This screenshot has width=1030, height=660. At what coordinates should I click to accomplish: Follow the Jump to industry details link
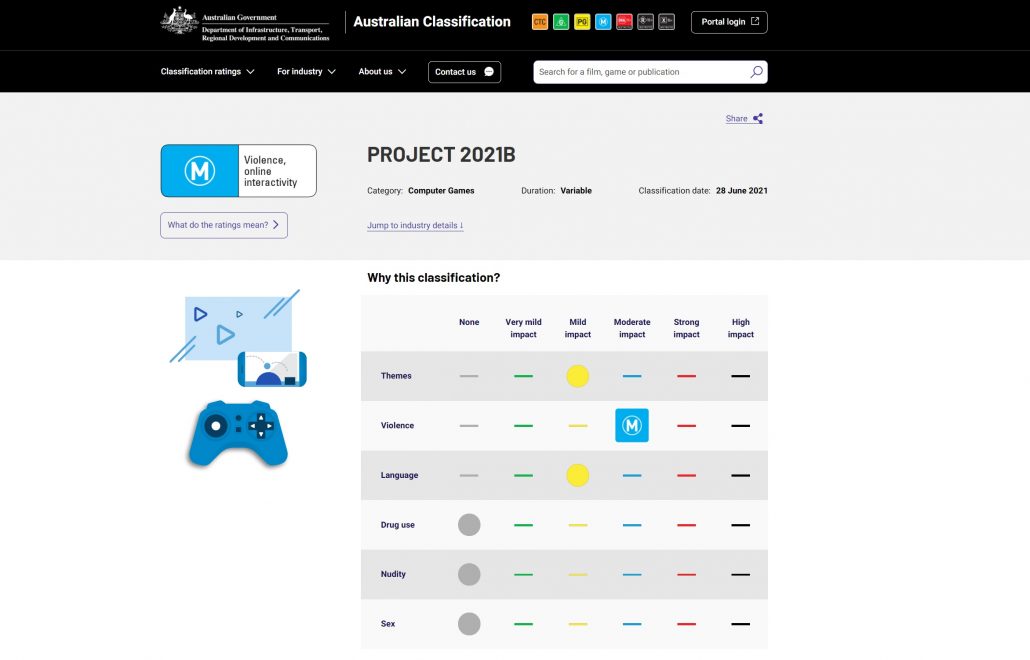[415, 225]
